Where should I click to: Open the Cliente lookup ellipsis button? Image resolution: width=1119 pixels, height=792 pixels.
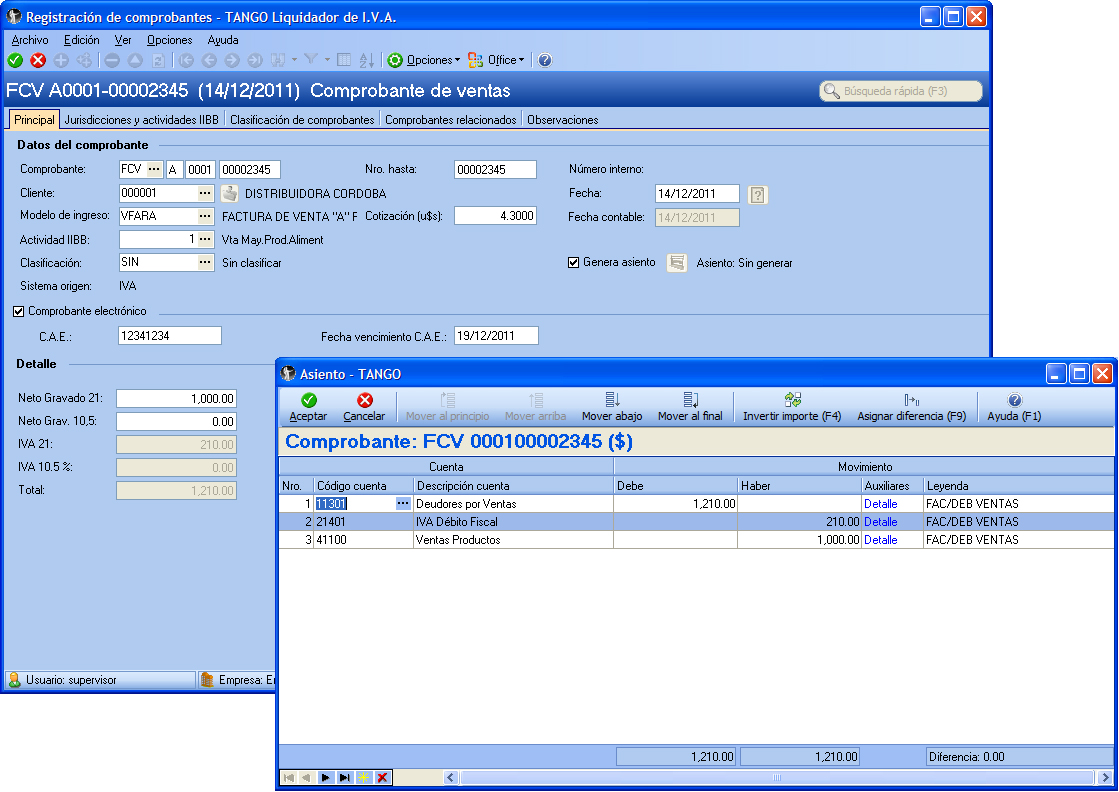pyautogui.click(x=205, y=193)
